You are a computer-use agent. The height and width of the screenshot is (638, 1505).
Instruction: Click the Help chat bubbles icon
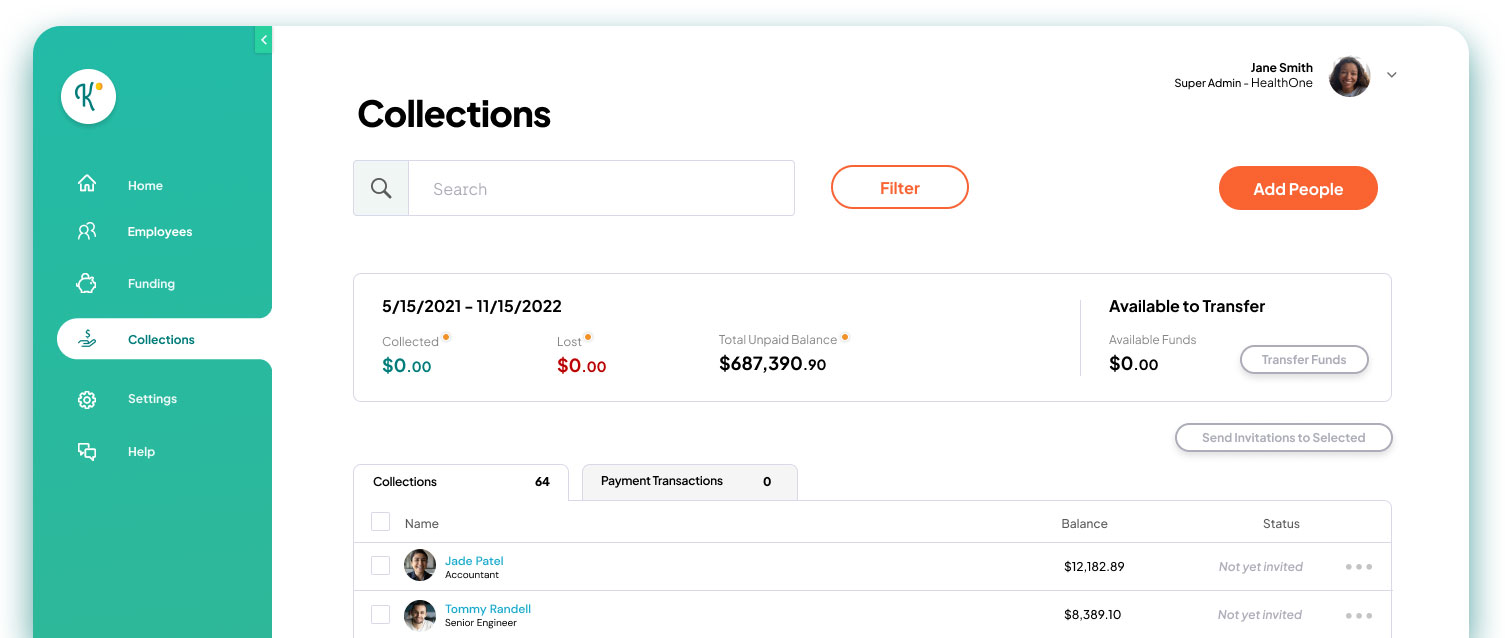click(x=87, y=451)
